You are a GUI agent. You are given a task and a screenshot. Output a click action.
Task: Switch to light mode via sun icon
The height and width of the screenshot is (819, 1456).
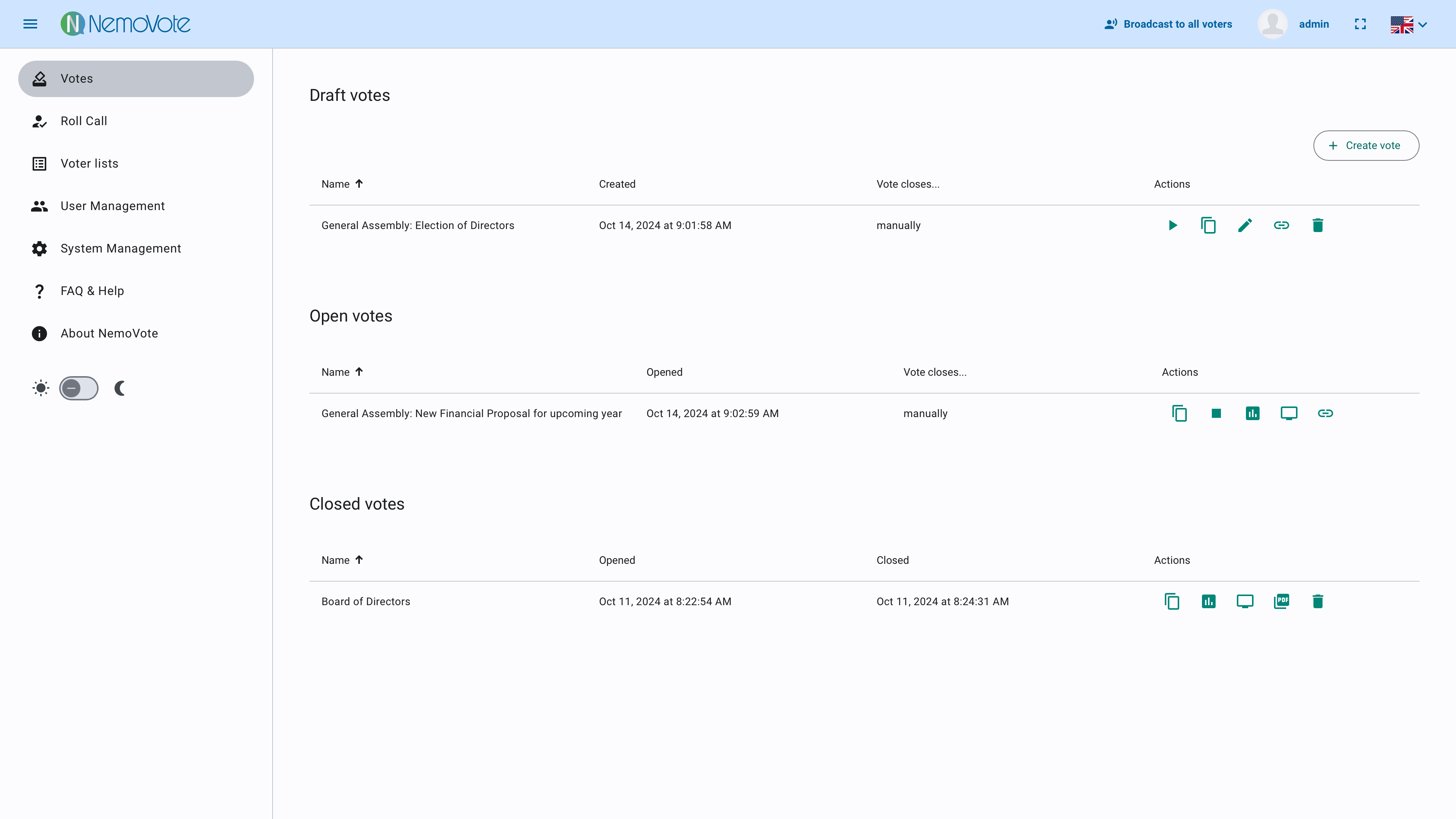pos(41,388)
